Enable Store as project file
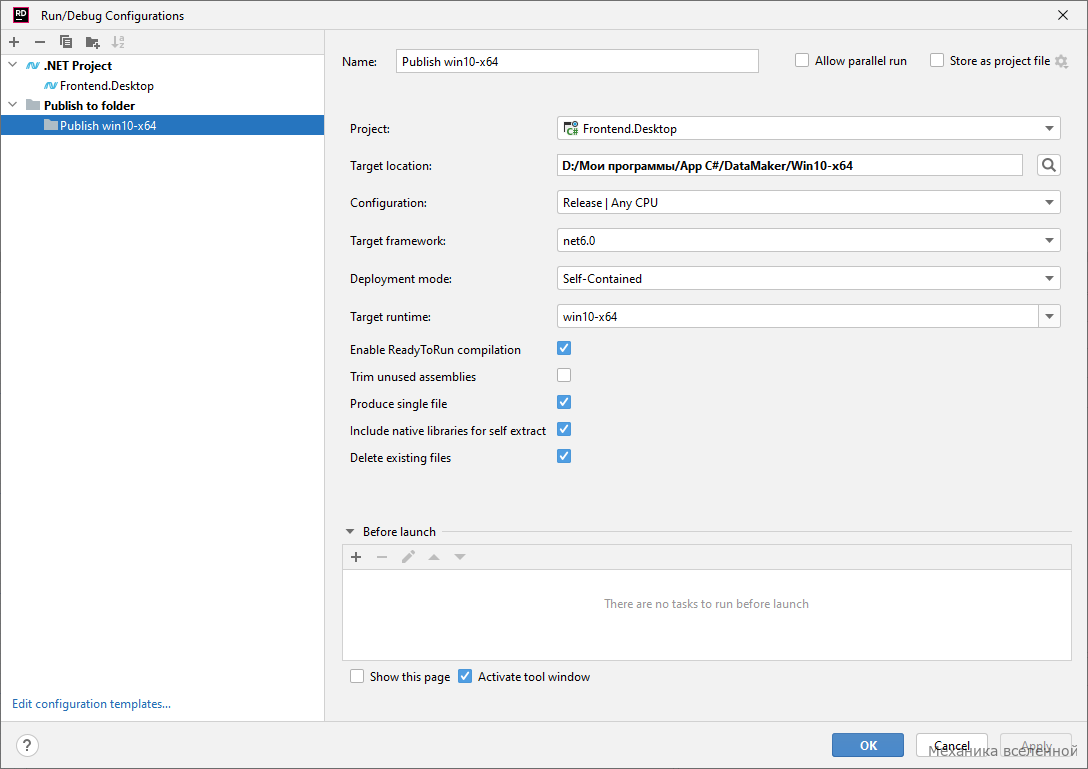The height and width of the screenshot is (769, 1088). (x=937, y=60)
